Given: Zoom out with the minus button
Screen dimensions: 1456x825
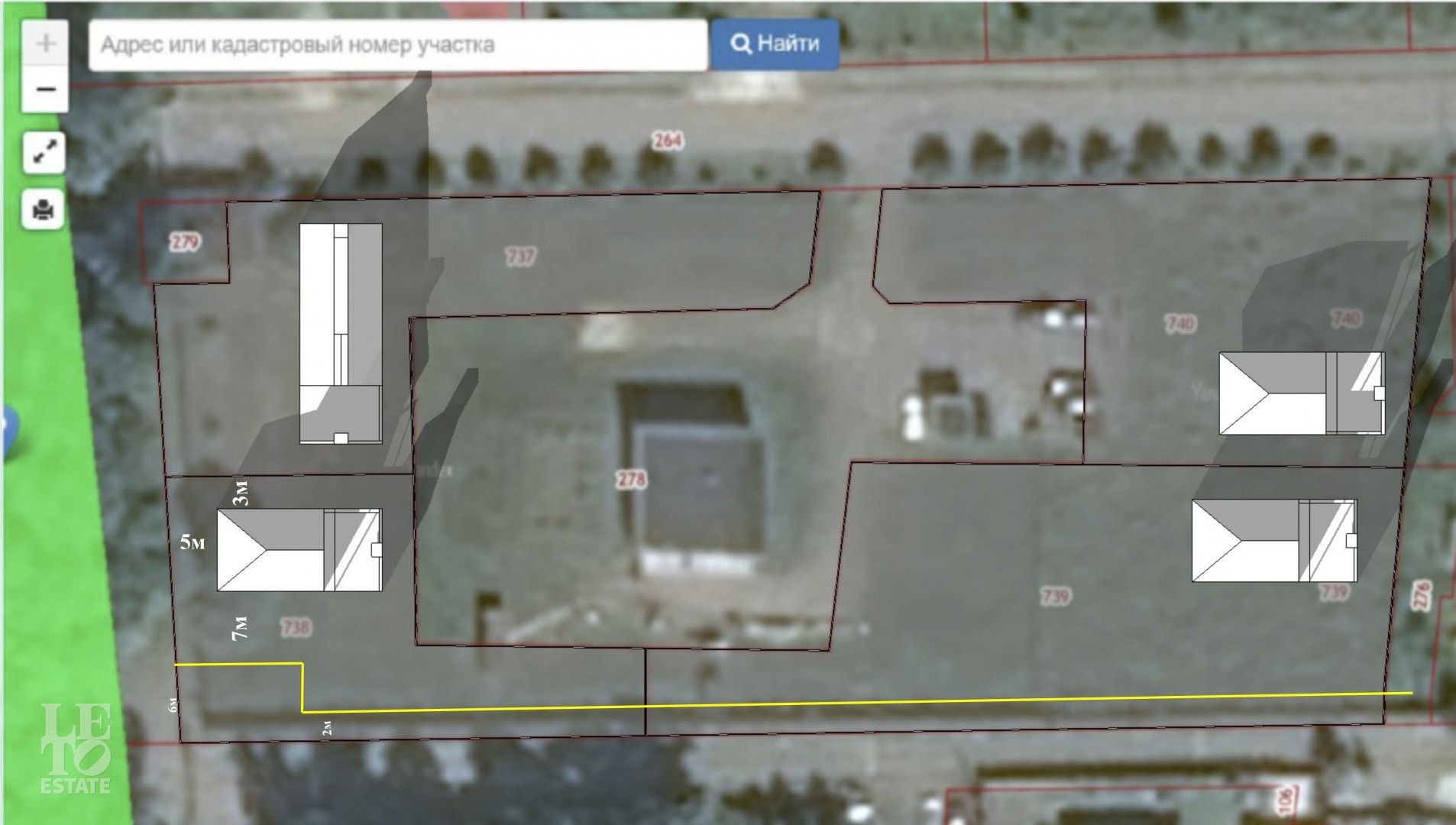Looking at the screenshot, I should [45, 89].
